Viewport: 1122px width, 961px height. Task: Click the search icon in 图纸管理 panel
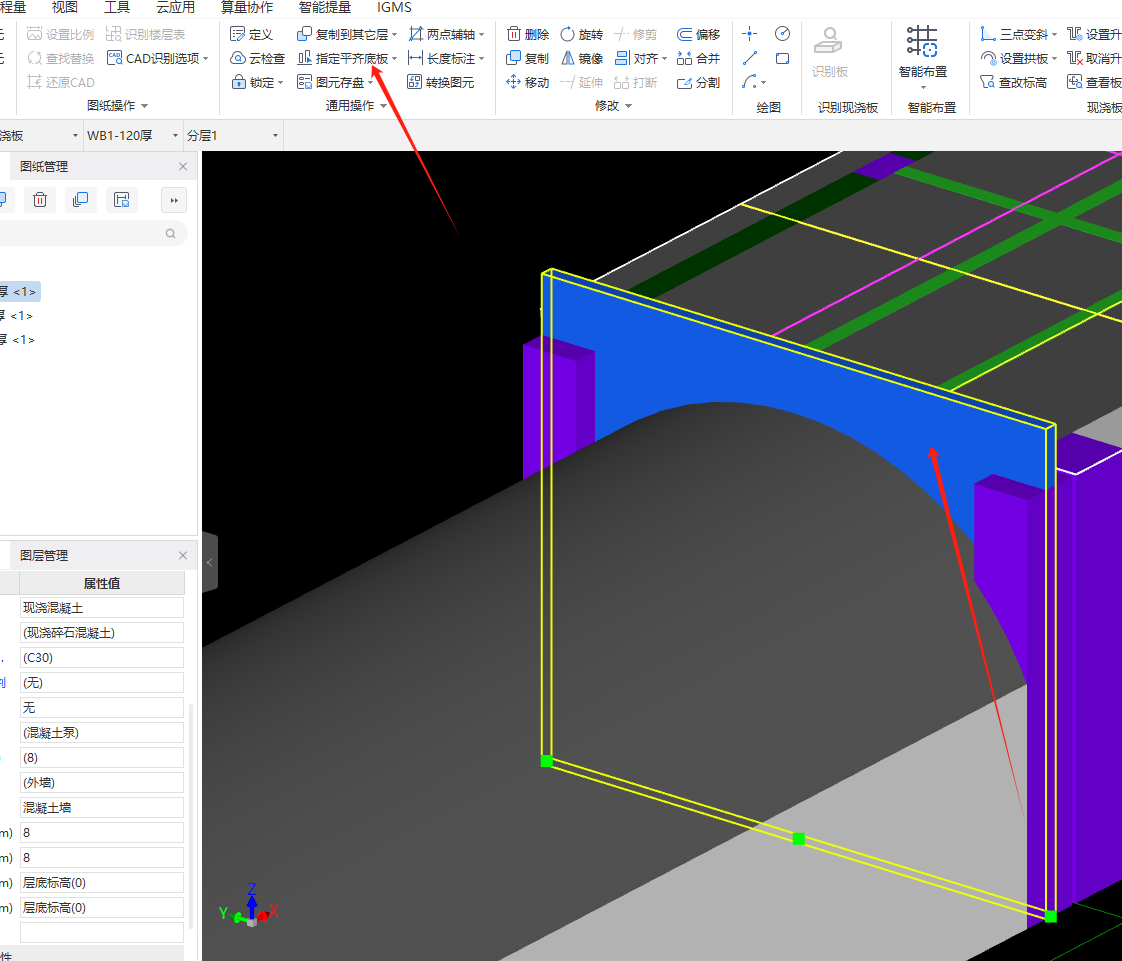pyautogui.click(x=170, y=233)
